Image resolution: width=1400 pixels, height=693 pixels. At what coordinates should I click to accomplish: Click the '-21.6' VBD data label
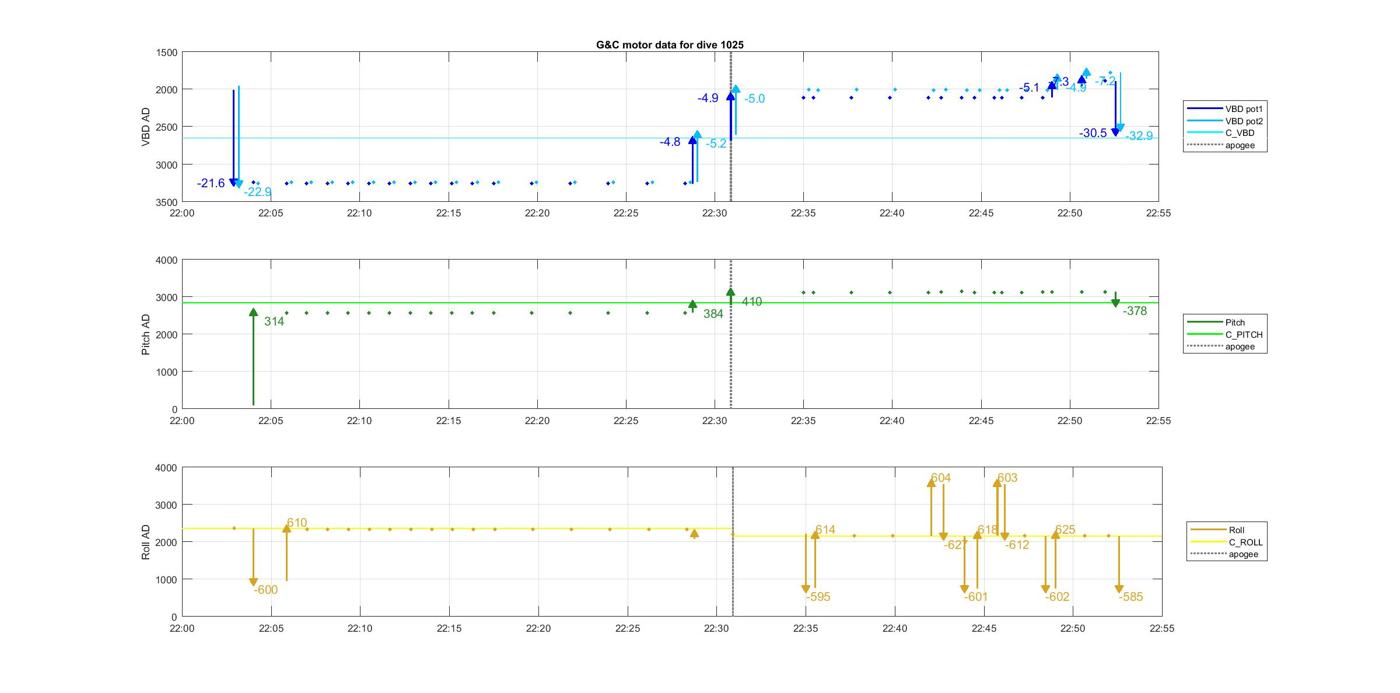211,183
